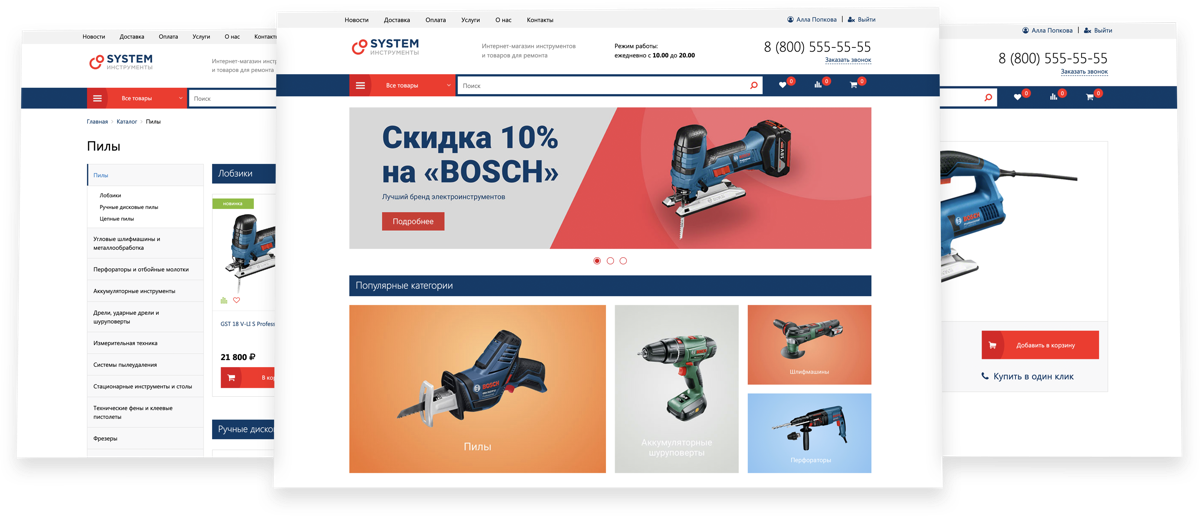Open cart icon in the right window header
Image resolution: width=1200 pixels, height=516 pixels.
tap(1089, 97)
